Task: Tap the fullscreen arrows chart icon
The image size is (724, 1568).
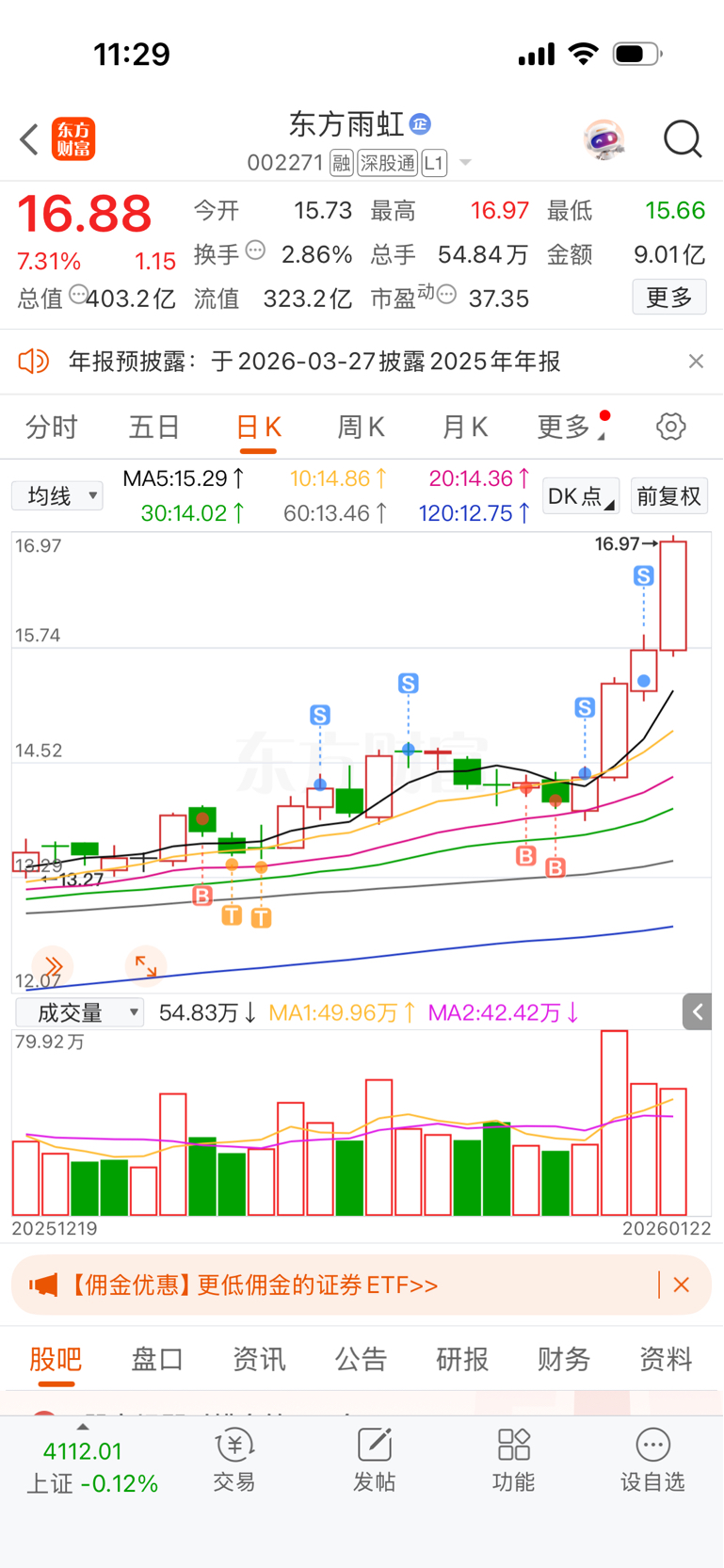Action: point(146,965)
